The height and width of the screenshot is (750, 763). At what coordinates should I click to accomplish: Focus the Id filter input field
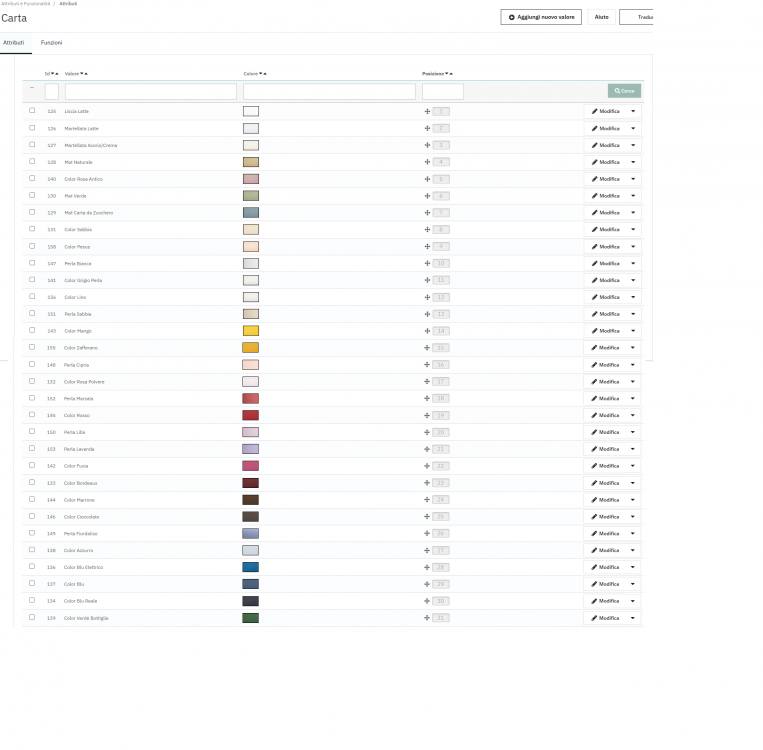52,91
